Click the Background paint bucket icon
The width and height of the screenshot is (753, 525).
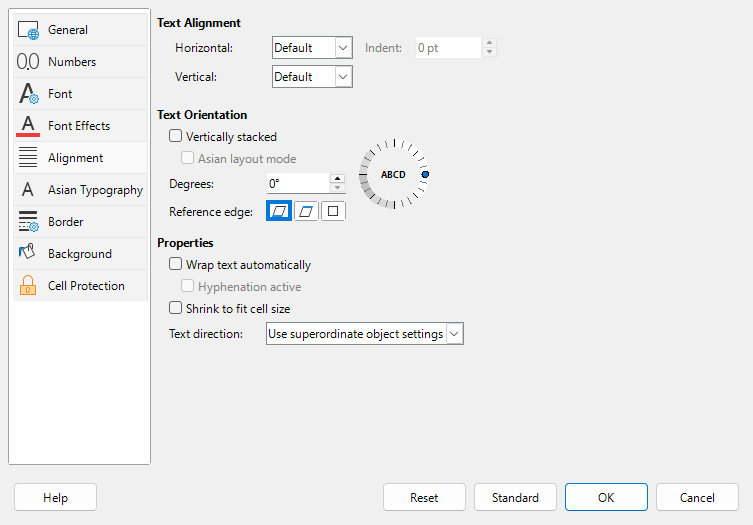(27, 252)
